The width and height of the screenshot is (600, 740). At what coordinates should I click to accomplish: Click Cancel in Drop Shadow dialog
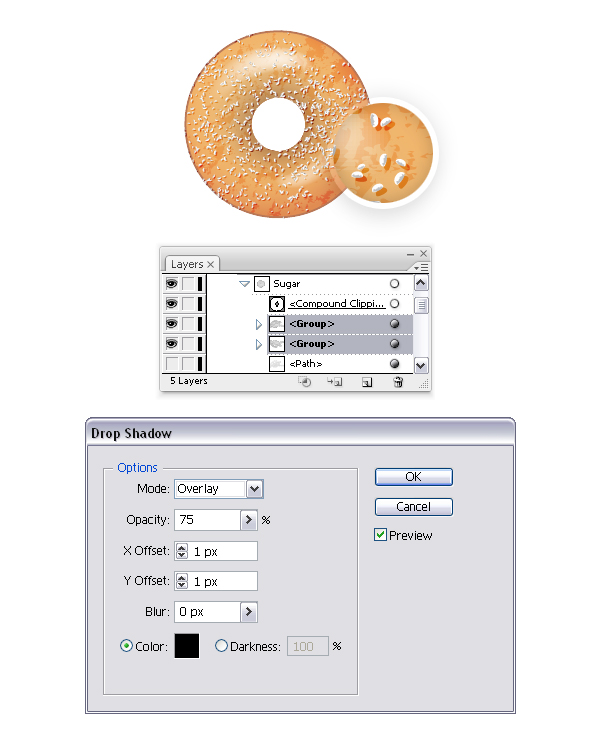click(x=414, y=507)
